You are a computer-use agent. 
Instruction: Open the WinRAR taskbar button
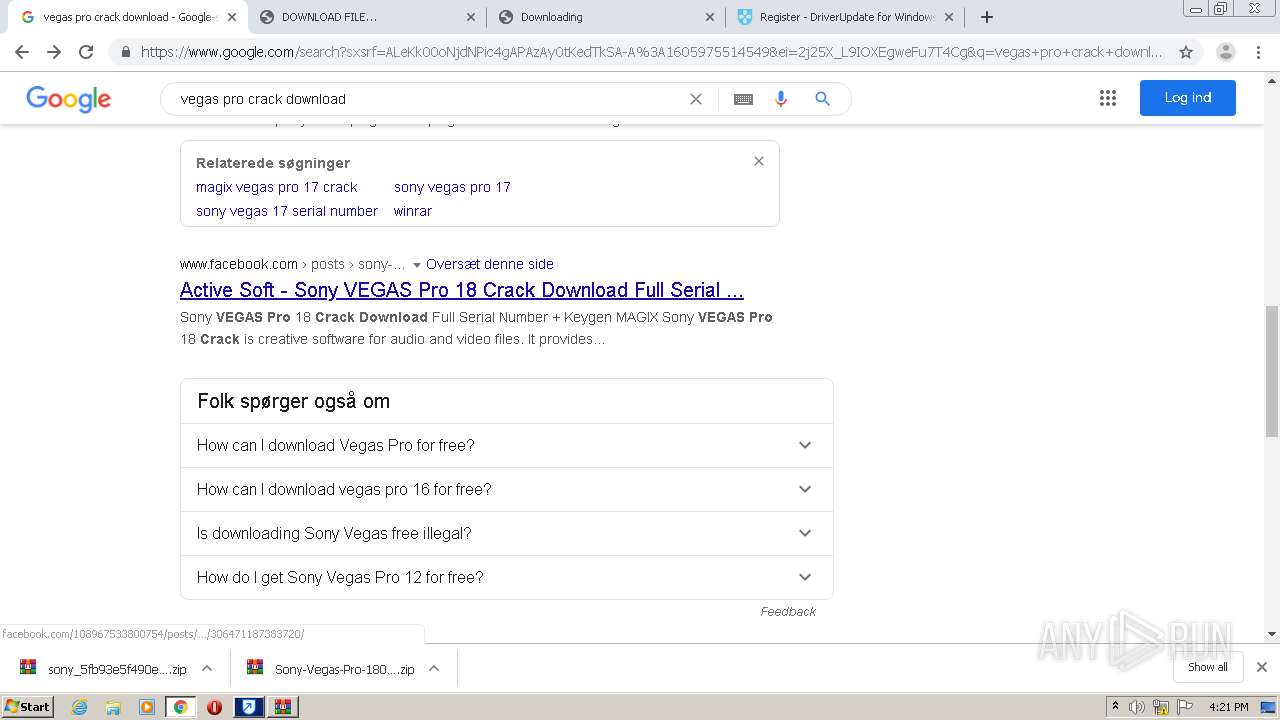(282, 707)
